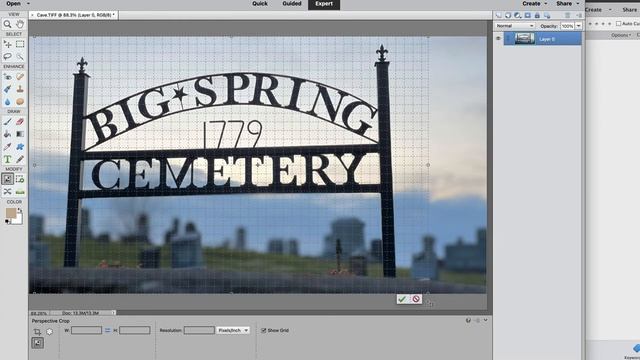The image size is (640, 360).
Task: Delete layer with trash icon
Action: point(567,15)
